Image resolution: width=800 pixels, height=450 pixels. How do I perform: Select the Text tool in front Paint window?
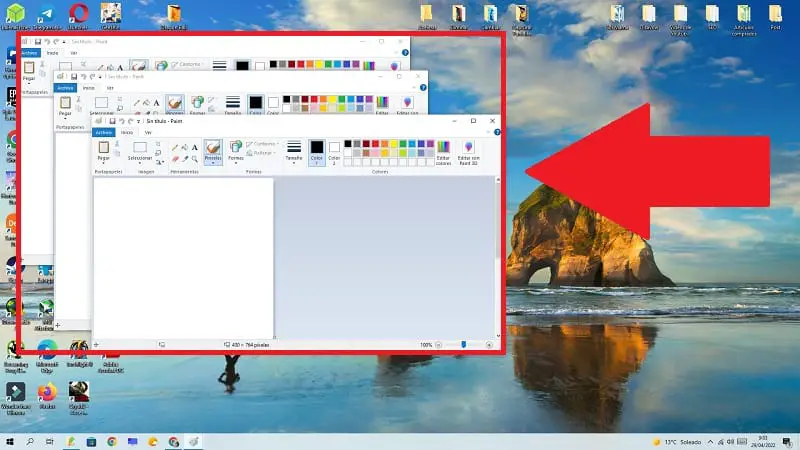[194, 147]
